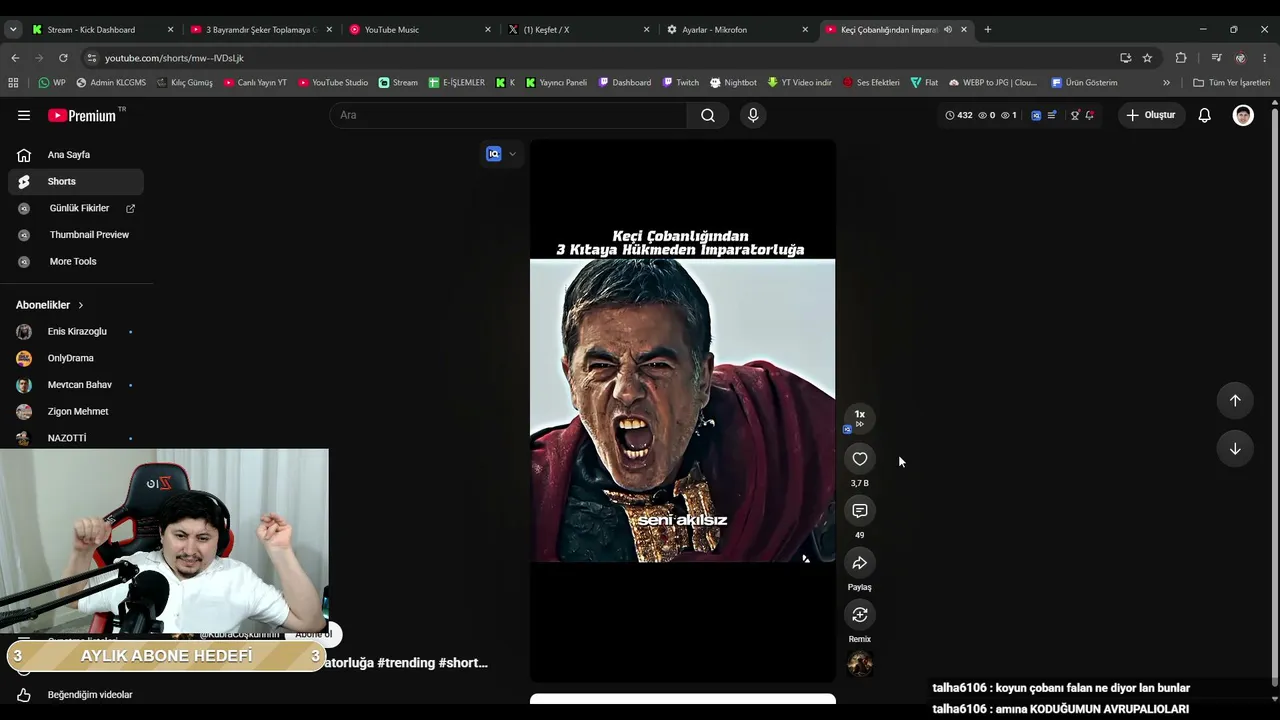The width and height of the screenshot is (1280, 720).
Task: Switch to the 3 Bayramdır Şeker Toplamaya tab
Action: tap(261, 30)
